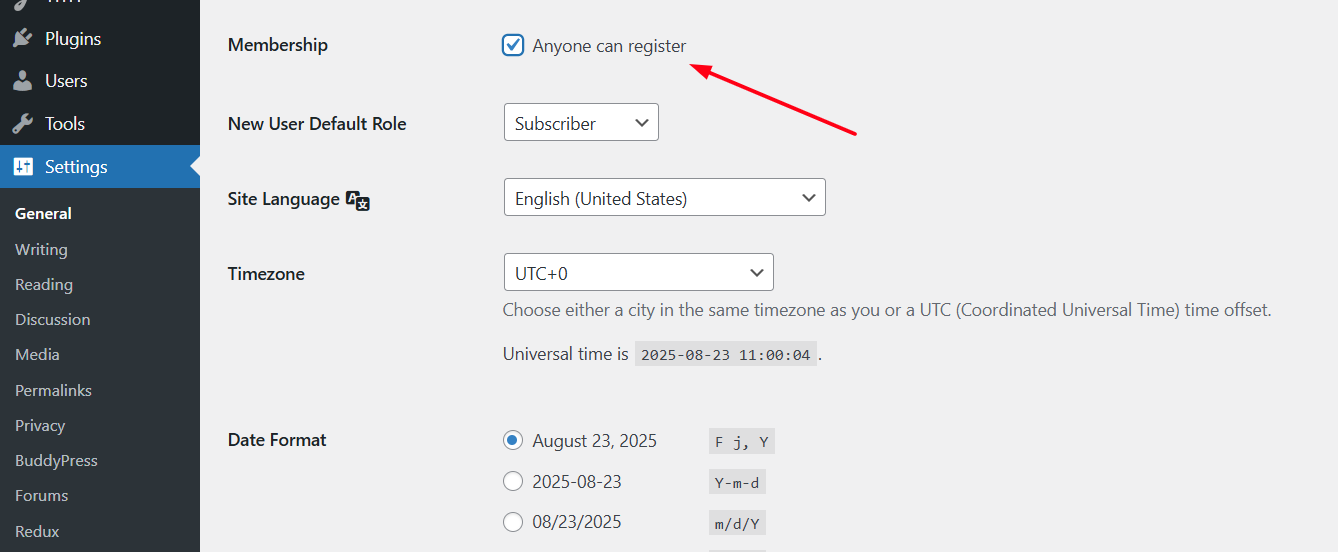Screen dimensions: 1338x552
Task: Open the Reading settings page
Action: click(x=44, y=285)
